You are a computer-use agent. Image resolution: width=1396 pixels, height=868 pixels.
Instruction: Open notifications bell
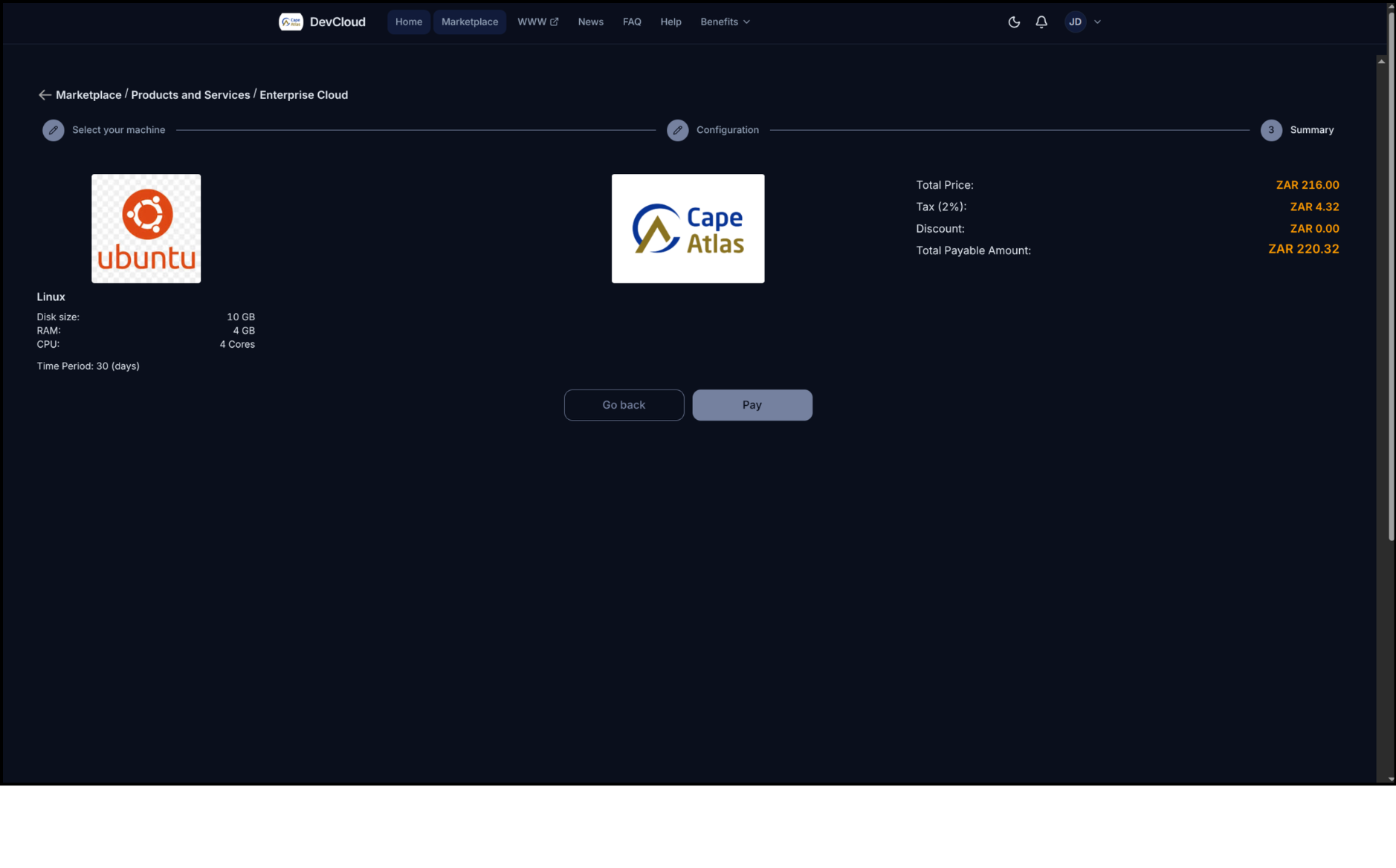(x=1041, y=22)
